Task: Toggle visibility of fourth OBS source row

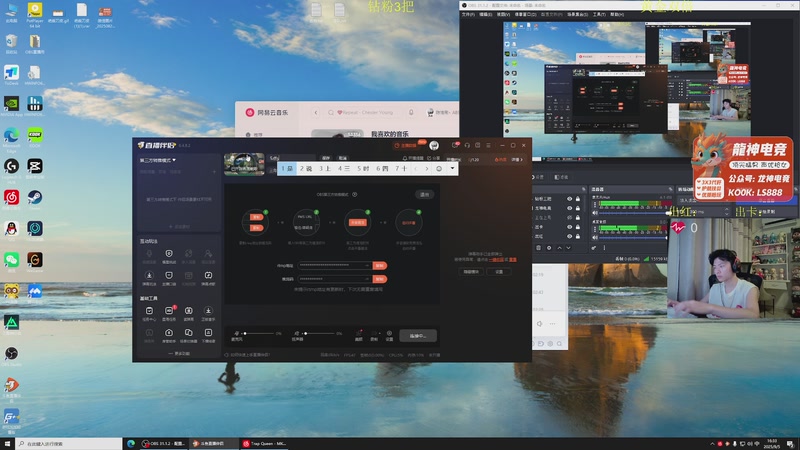Action: (569, 227)
